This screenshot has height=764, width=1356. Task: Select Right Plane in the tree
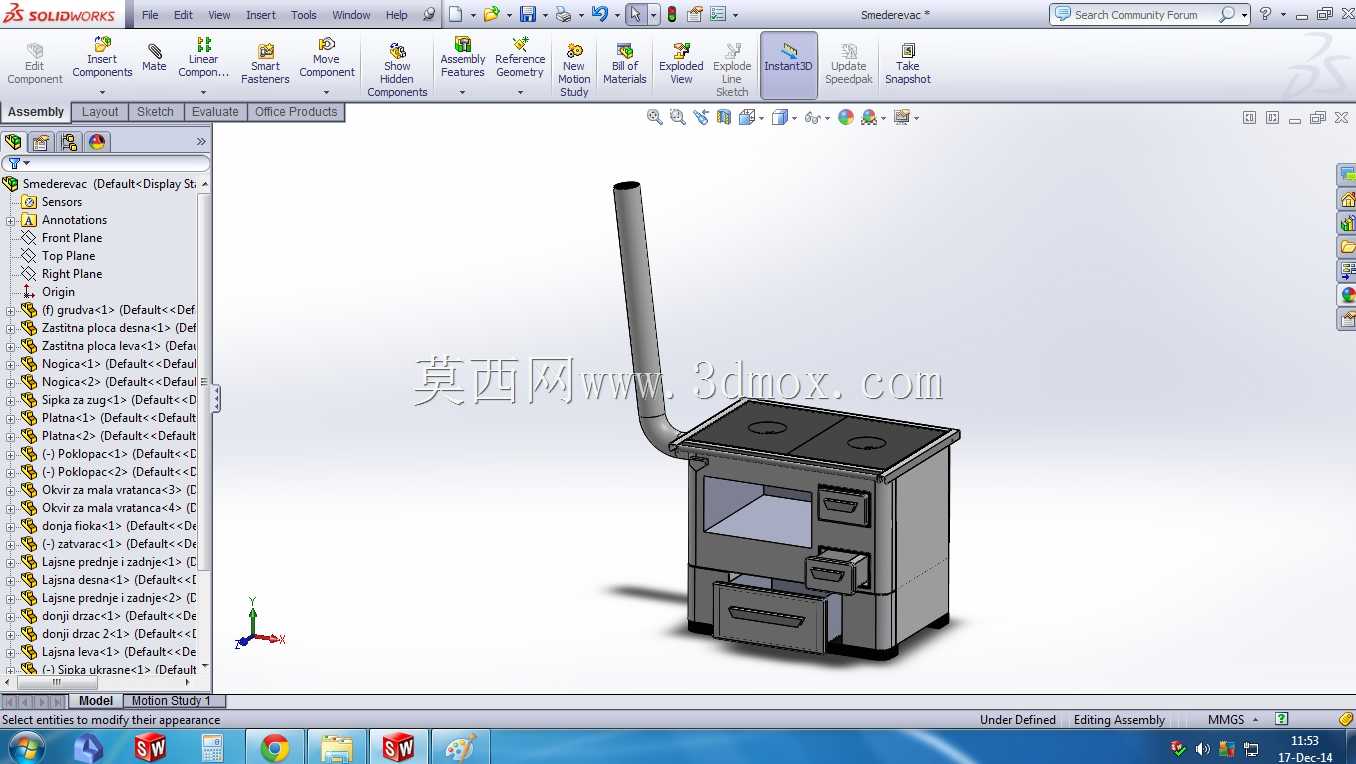(72, 274)
